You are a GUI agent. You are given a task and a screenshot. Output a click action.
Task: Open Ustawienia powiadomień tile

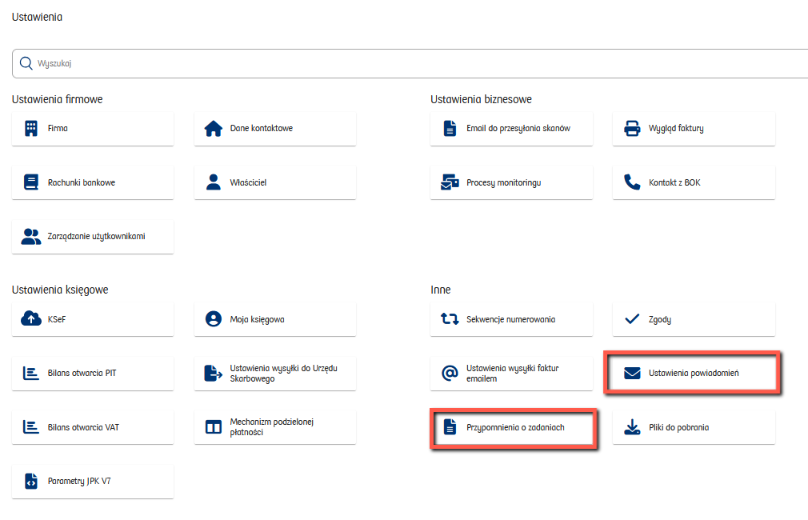click(694, 373)
